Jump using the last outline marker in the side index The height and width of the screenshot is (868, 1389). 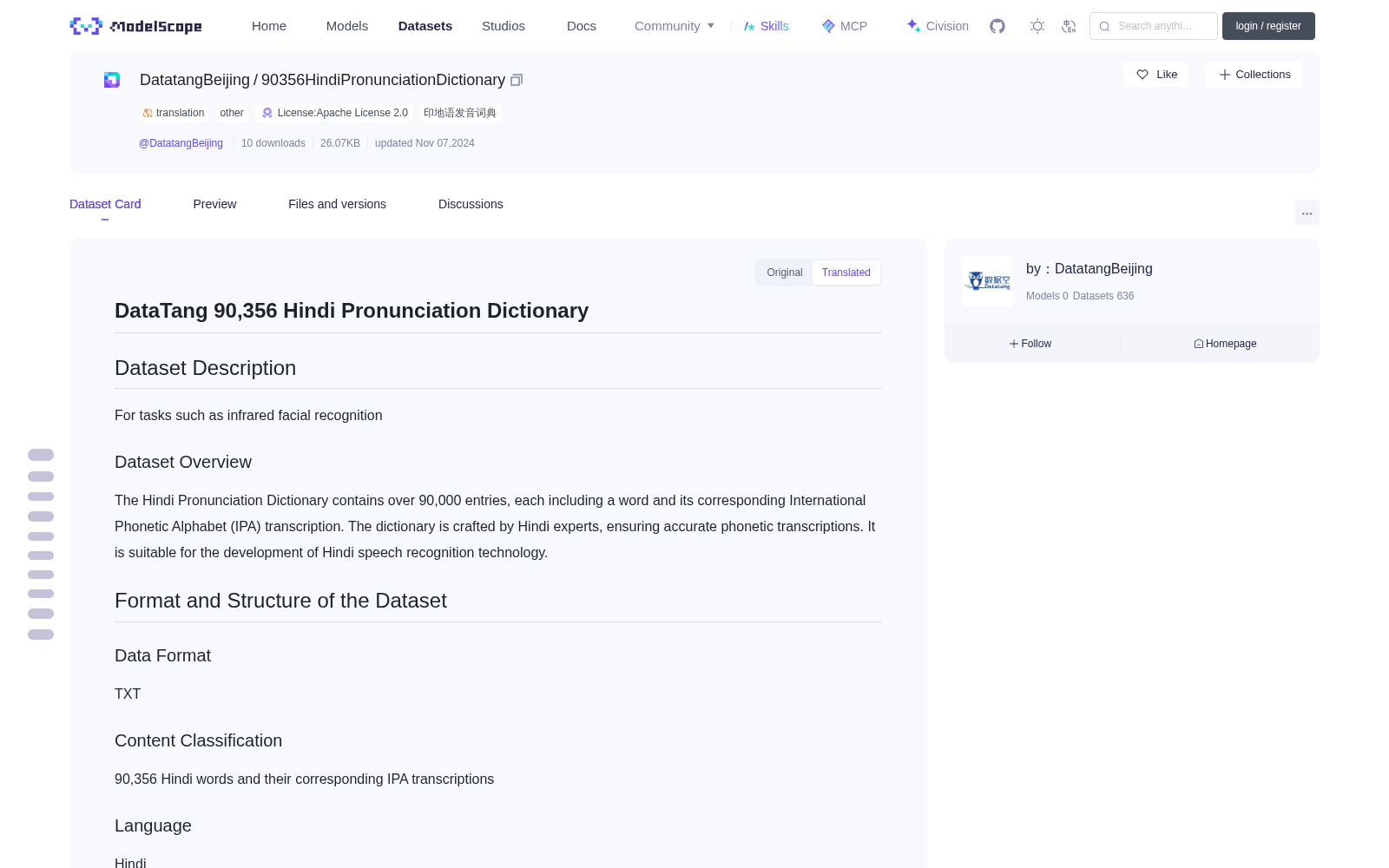[41, 635]
